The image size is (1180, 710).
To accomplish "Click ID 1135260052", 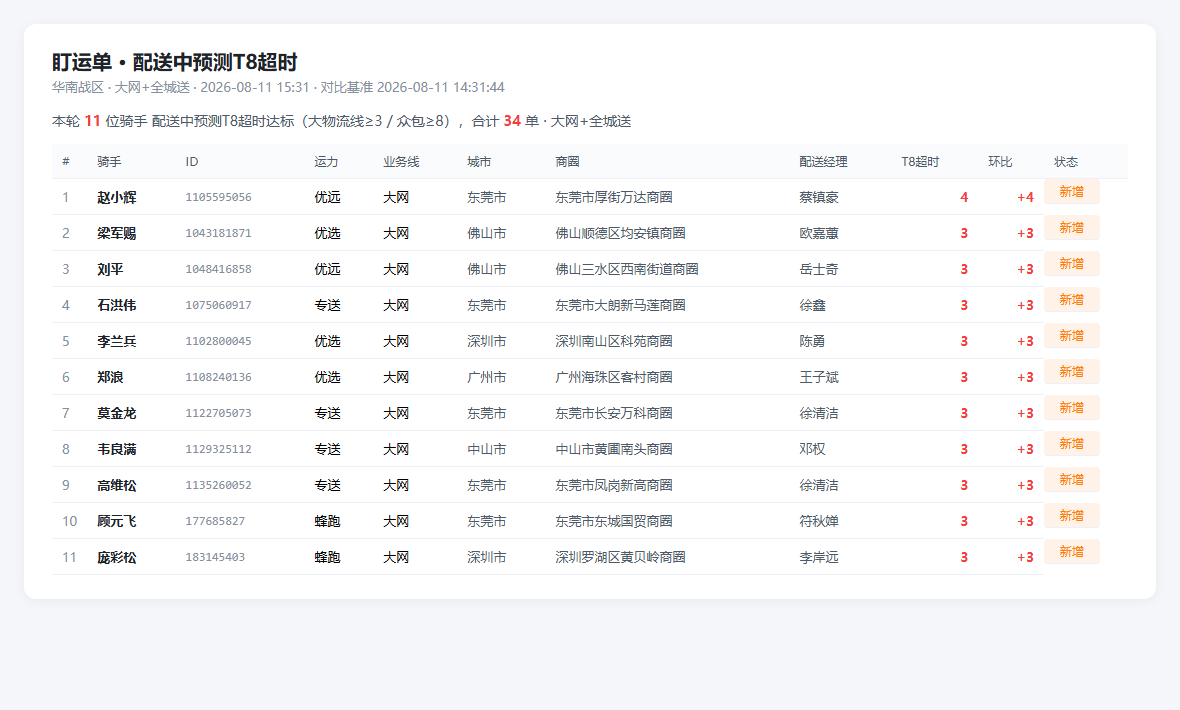I will (x=218, y=486).
